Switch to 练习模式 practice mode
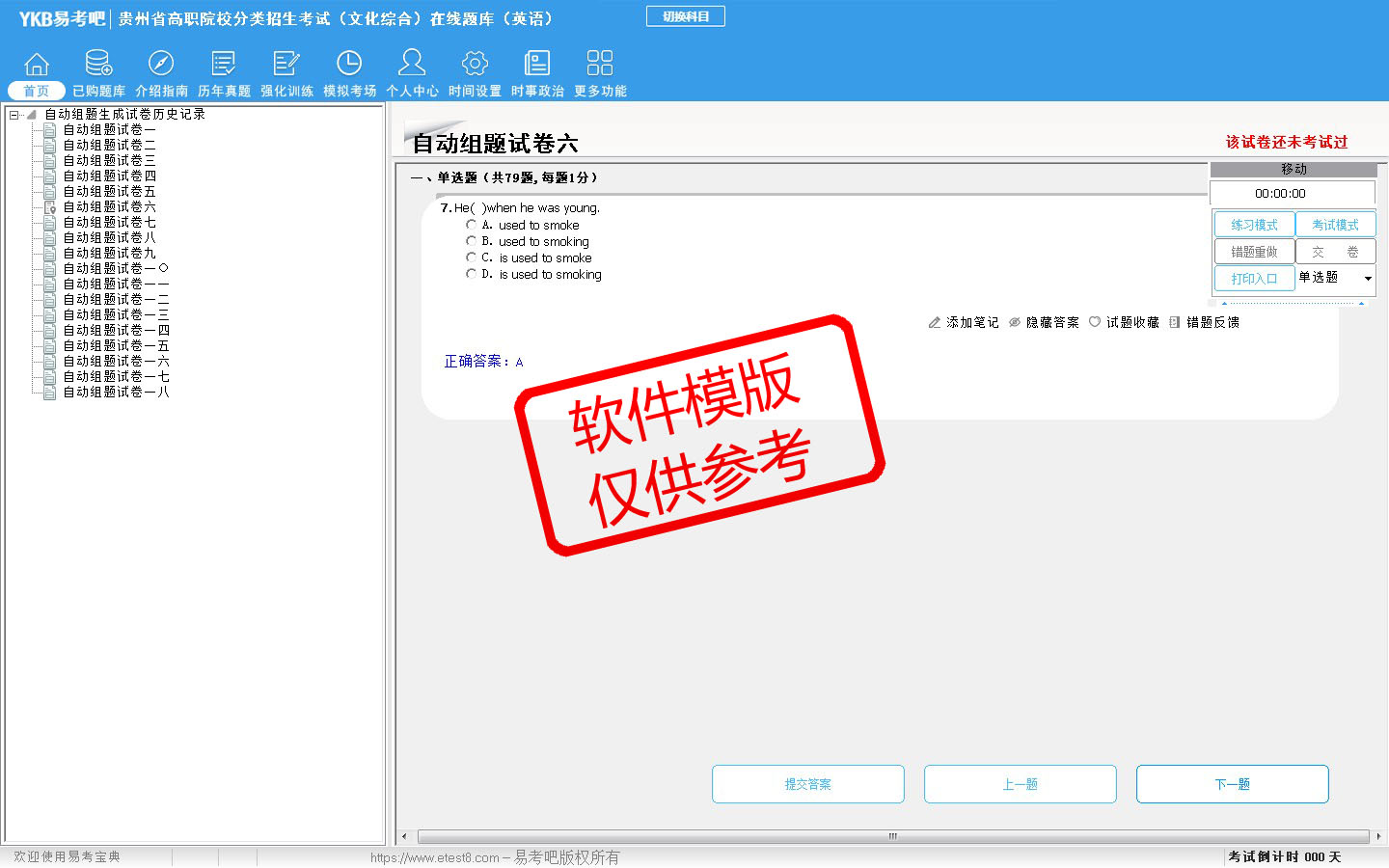This screenshot has width=1389, height=868. [x=1254, y=225]
